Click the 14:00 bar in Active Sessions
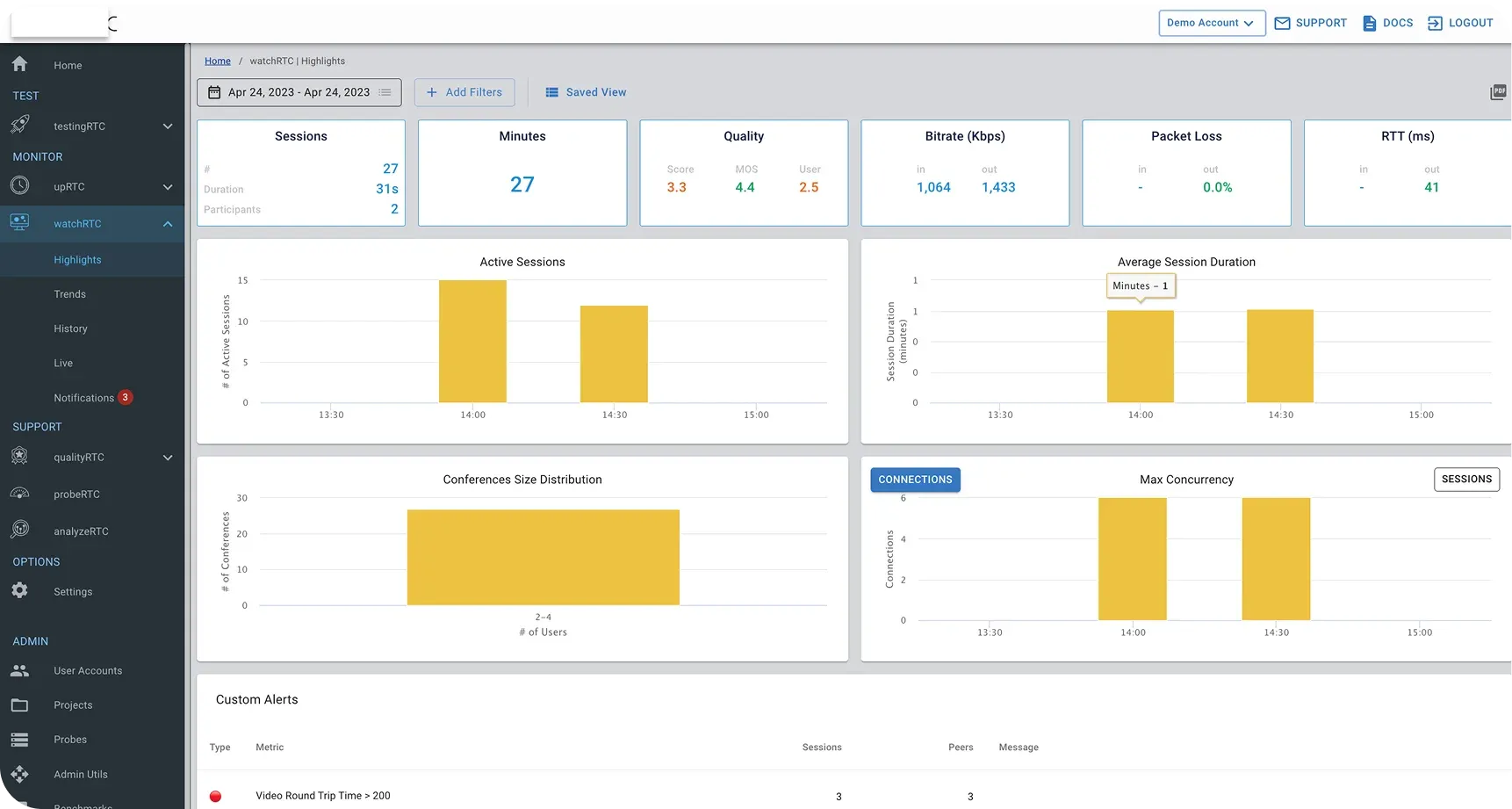 [472, 342]
